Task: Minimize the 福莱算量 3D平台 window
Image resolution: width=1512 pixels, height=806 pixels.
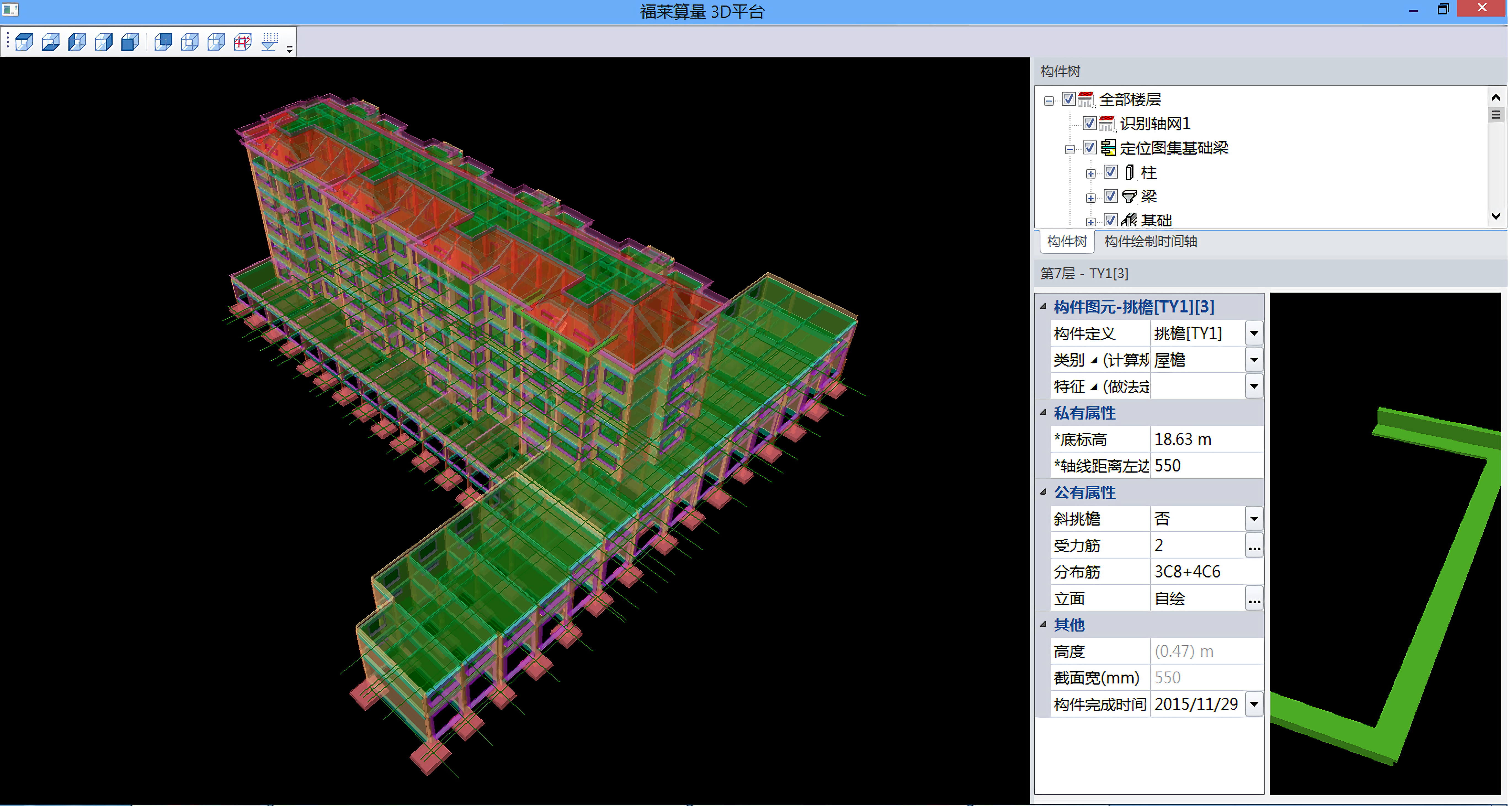Action: 1413,10
